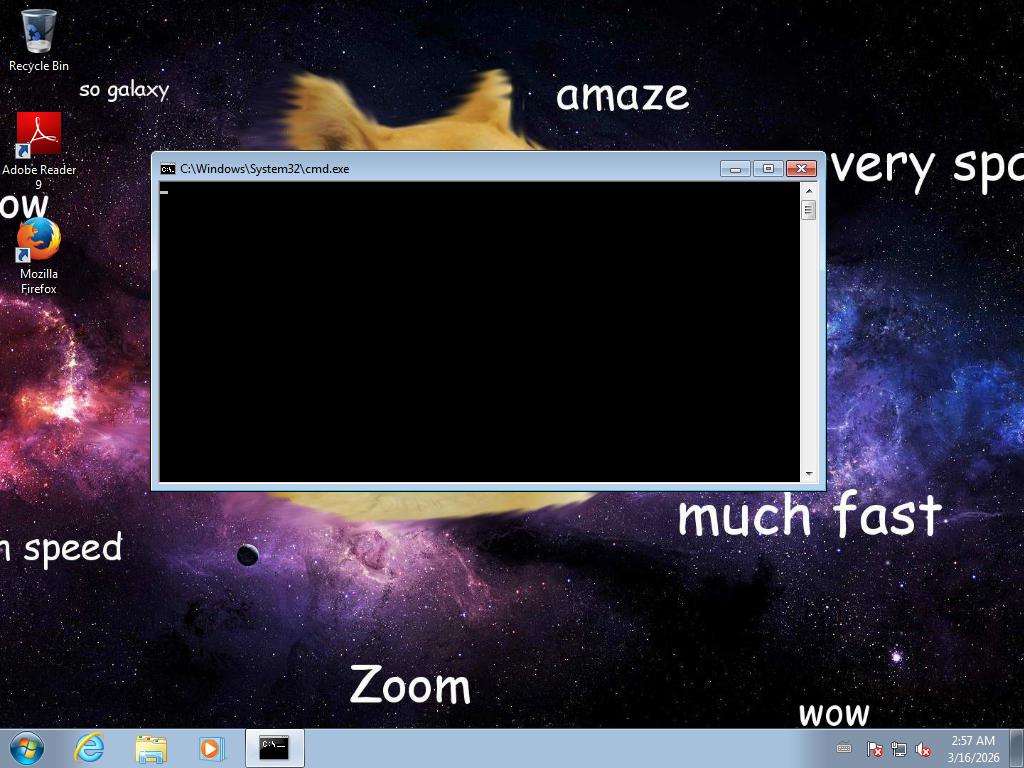Screen dimensions: 1024x768
Task: Click the muted volume speaker icon
Action: point(923,748)
